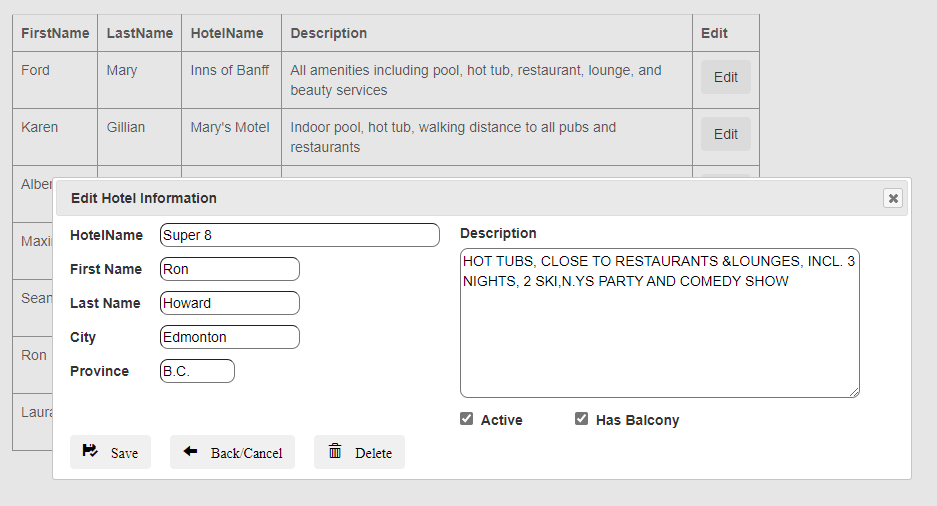The image size is (937, 506).
Task: Click inside the Description text area
Action: (x=660, y=323)
